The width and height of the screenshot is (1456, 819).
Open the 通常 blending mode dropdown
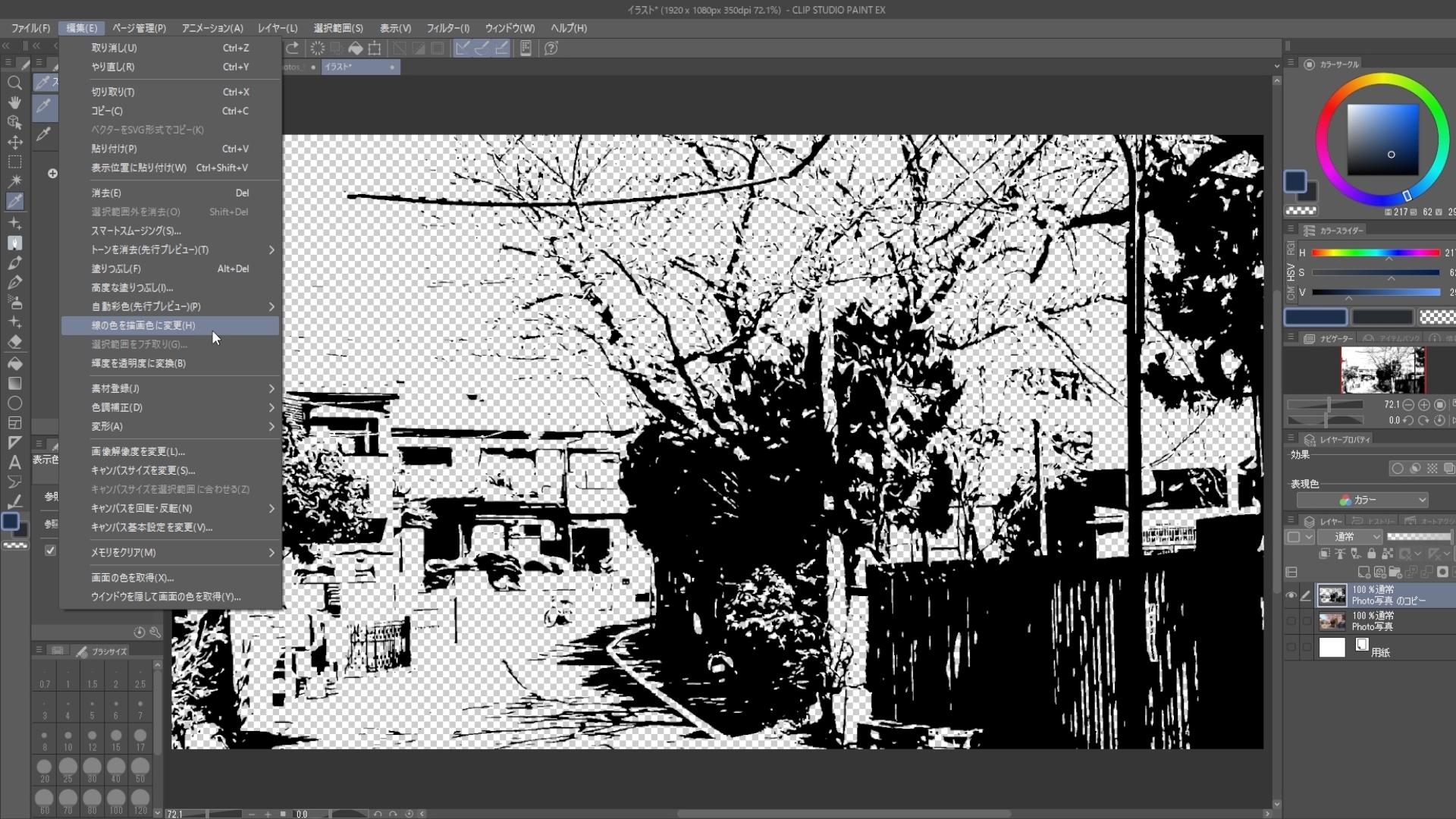[1349, 537]
